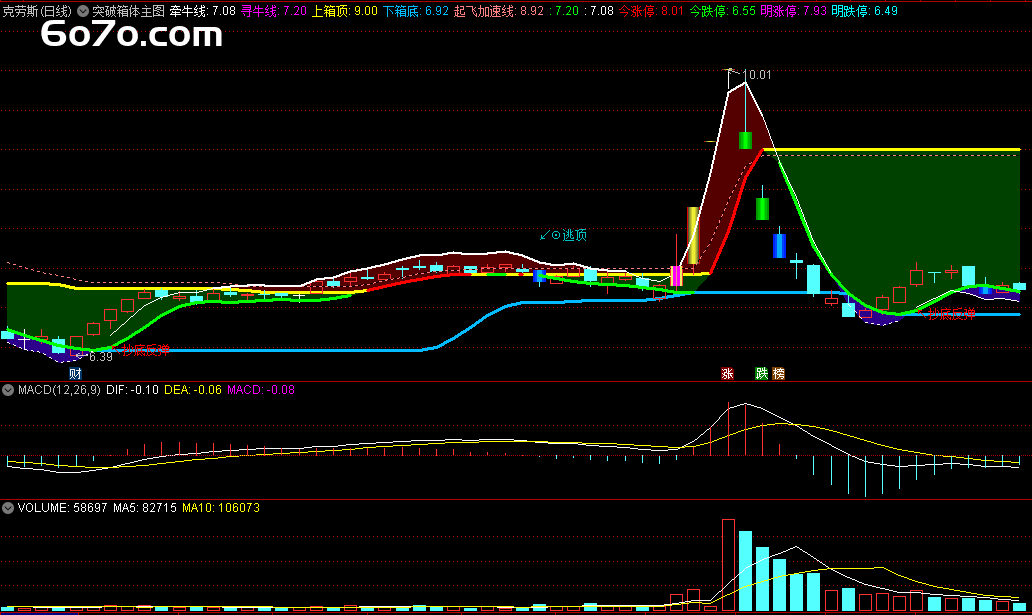The image size is (1032, 615).
Task: Click the 上箱顶: 9.00 readout
Action: [345, 11]
